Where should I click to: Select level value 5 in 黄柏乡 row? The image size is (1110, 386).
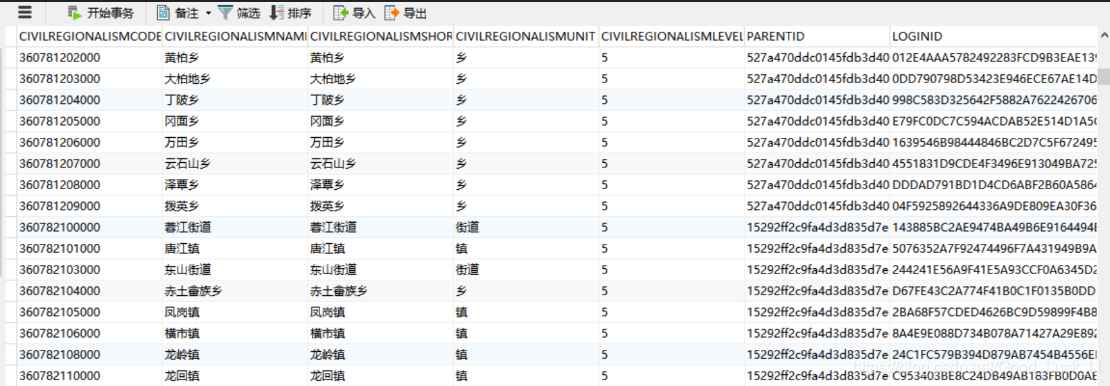pyautogui.click(x=672, y=57)
